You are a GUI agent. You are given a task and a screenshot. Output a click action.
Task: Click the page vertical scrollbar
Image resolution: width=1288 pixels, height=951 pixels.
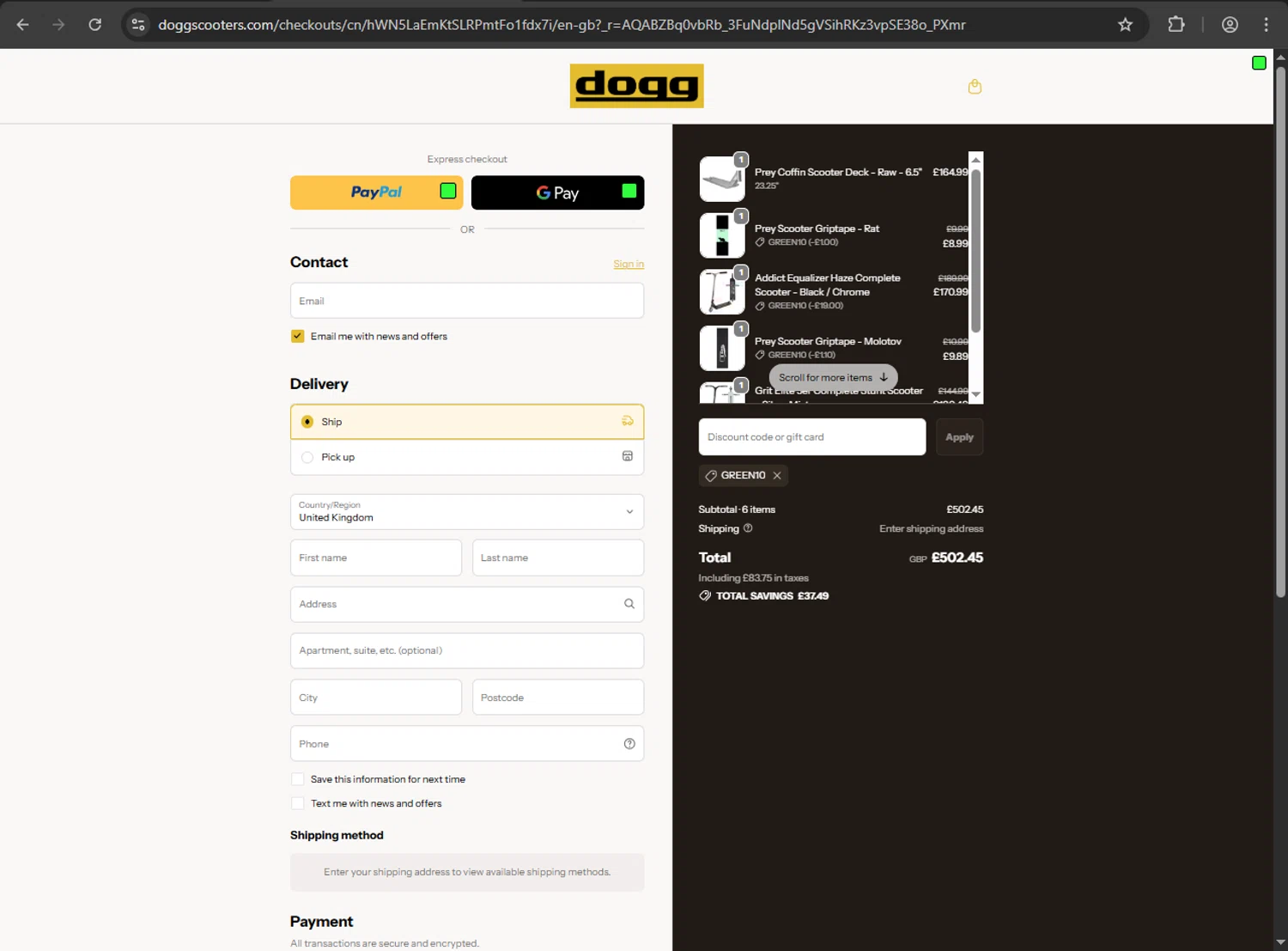[x=1280, y=332]
